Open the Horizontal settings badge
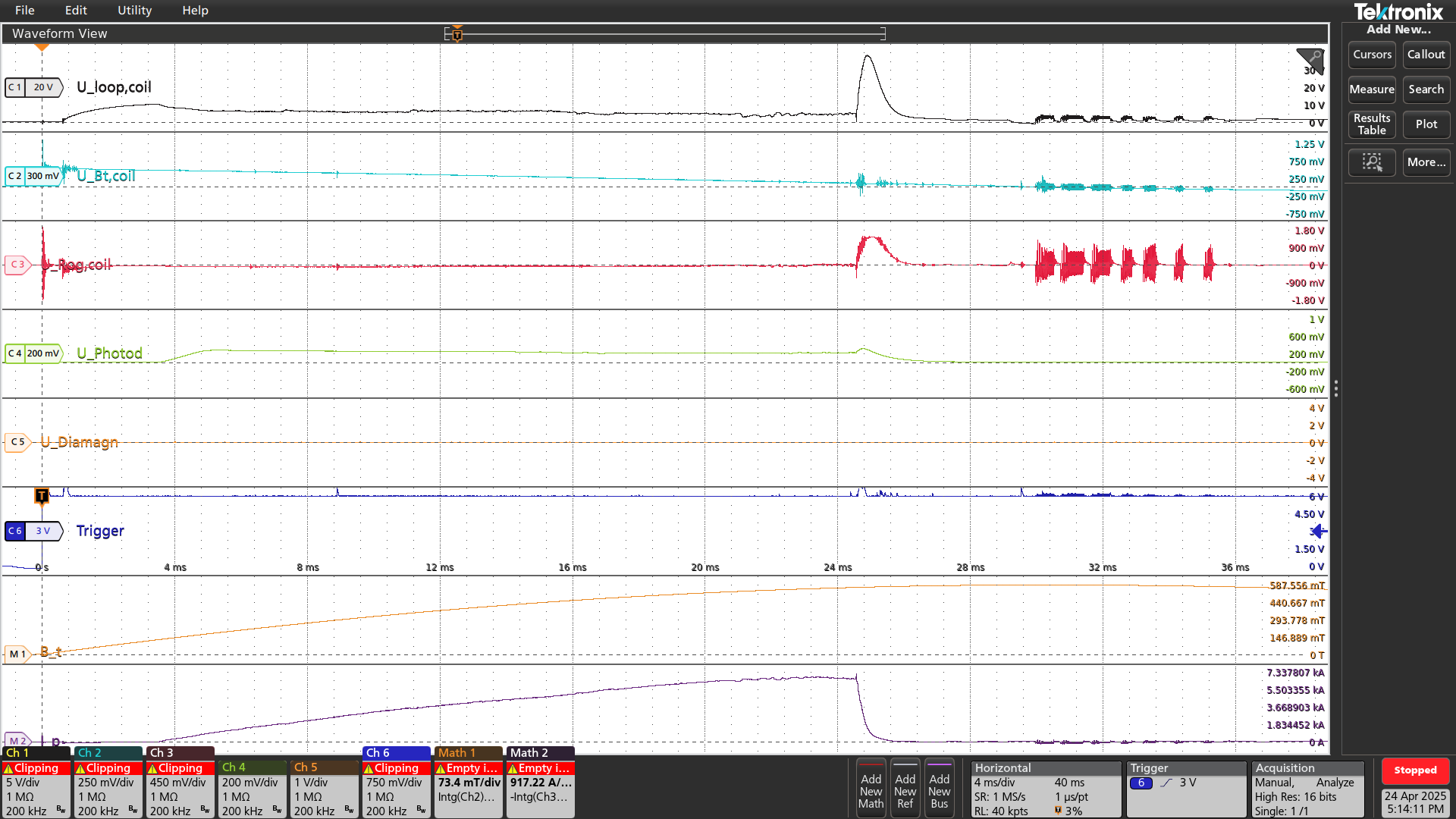The width and height of the screenshot is (1456, 819). tap(1046, 789)
